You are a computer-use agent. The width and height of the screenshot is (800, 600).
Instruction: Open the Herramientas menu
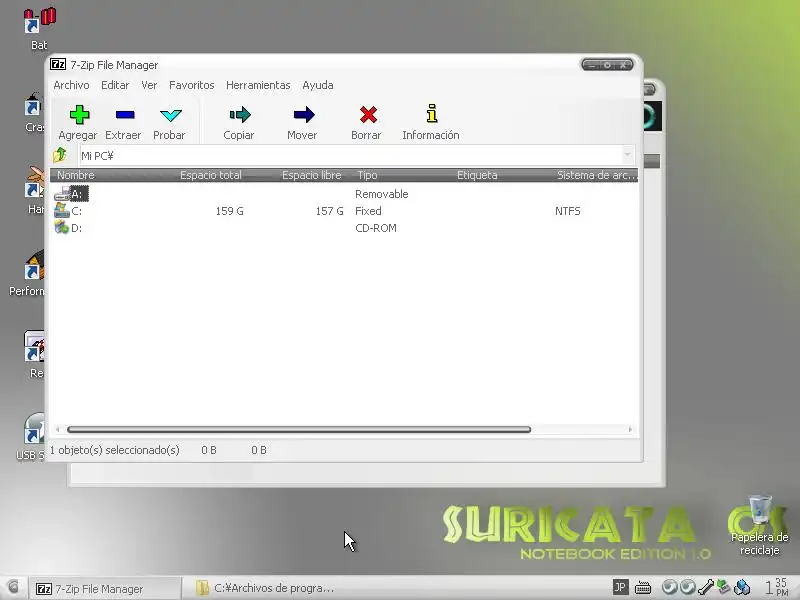point(258,85)
